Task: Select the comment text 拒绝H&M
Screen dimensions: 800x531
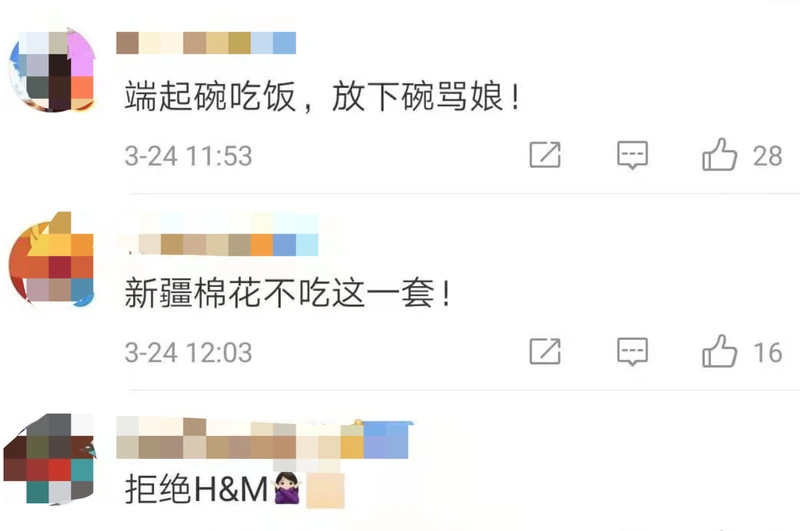Action: point(196,489)
